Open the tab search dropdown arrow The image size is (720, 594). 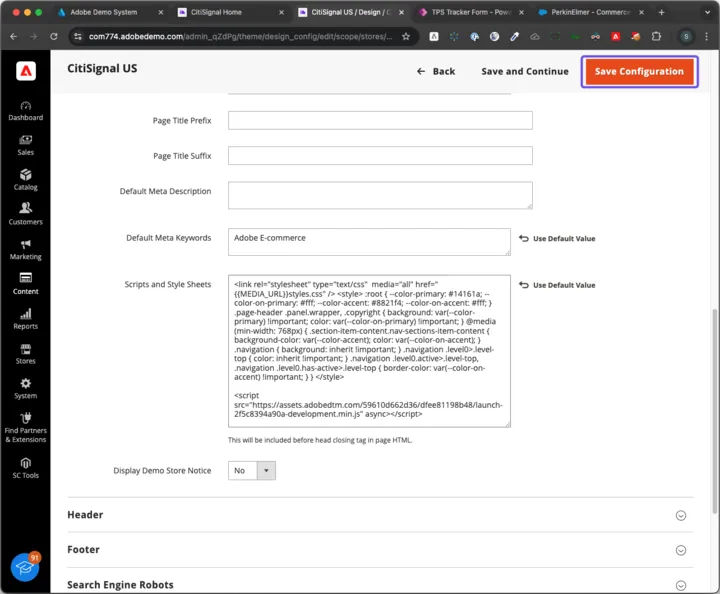[707, 12]
